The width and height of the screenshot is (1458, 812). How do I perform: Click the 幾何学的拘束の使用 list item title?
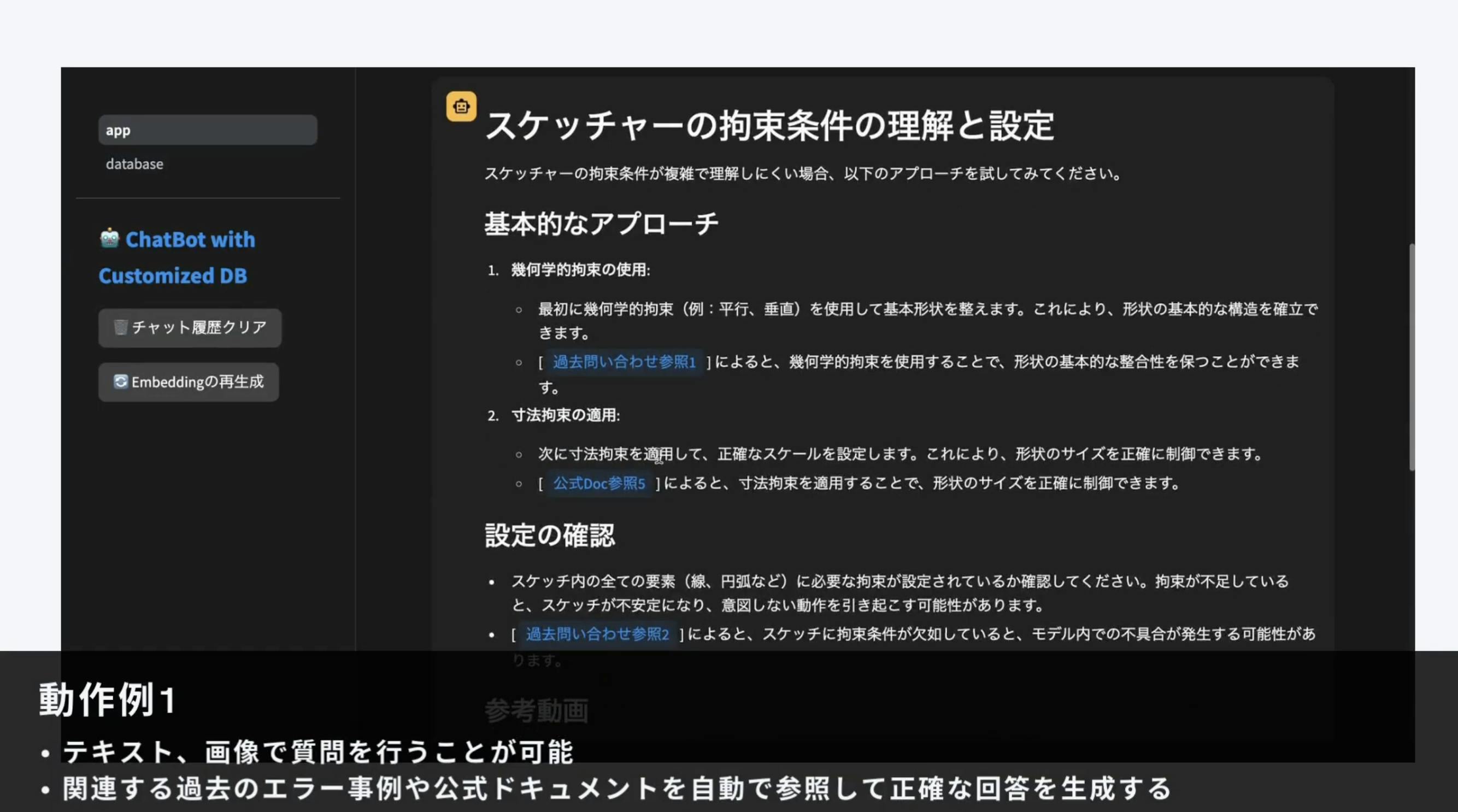(580, 270)
